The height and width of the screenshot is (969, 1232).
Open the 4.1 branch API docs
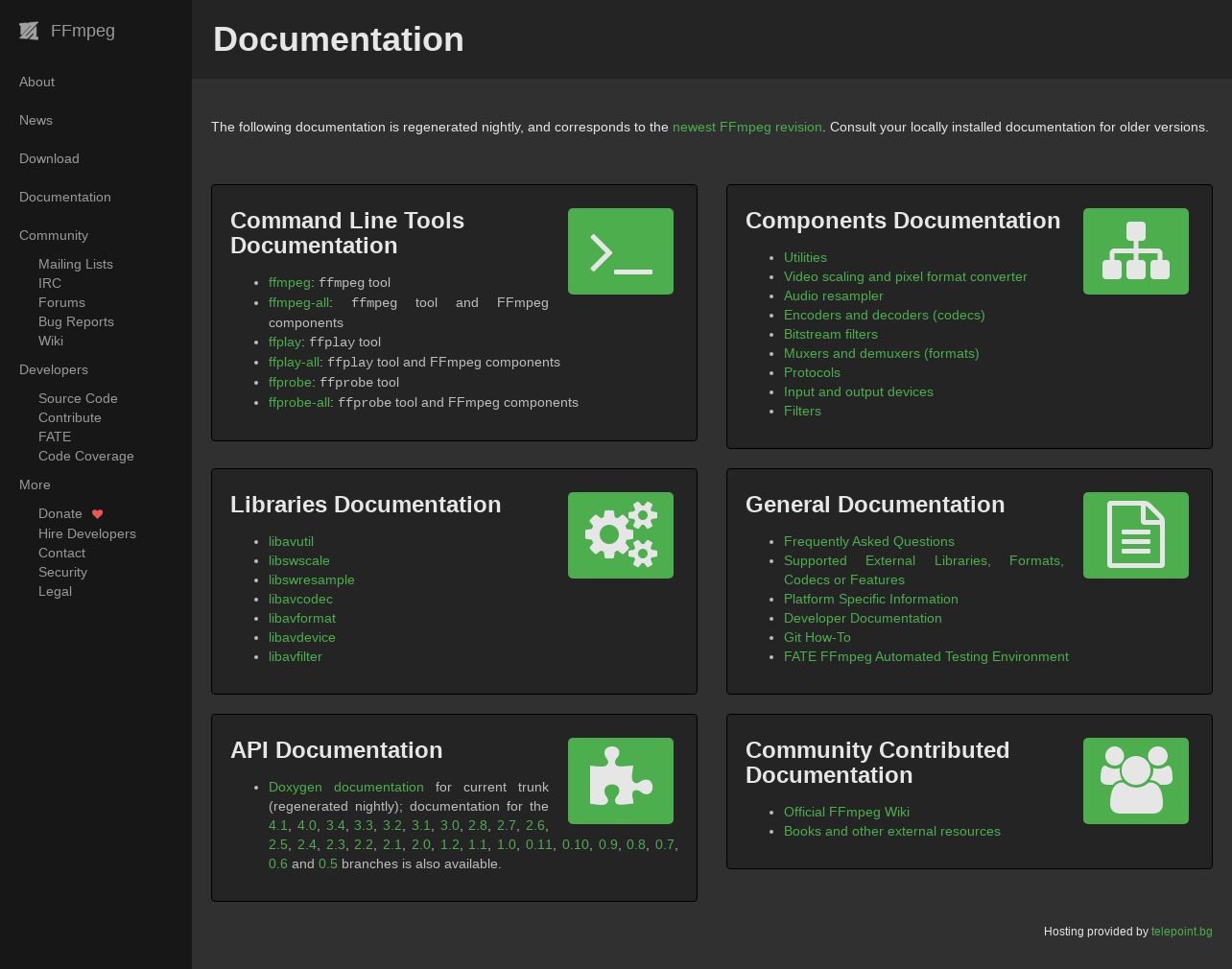click(278, 825)
